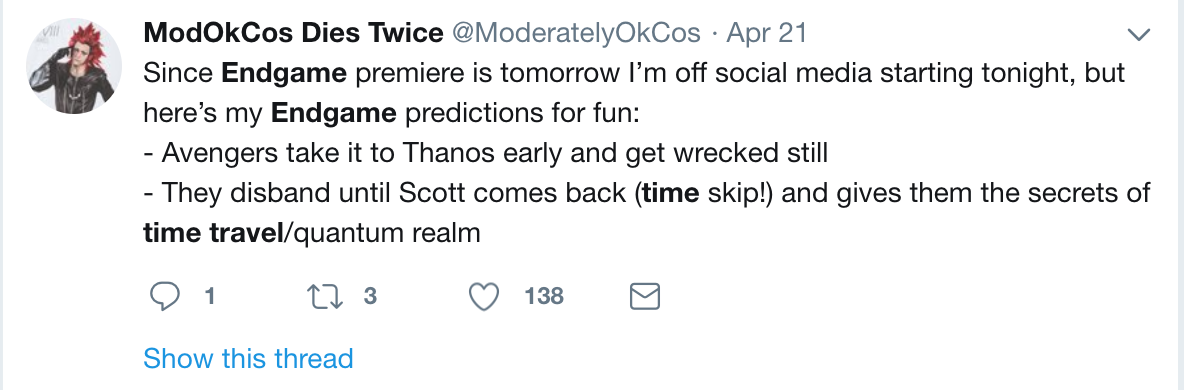Click the They disband until Scott line

click(x=646, y=193)
